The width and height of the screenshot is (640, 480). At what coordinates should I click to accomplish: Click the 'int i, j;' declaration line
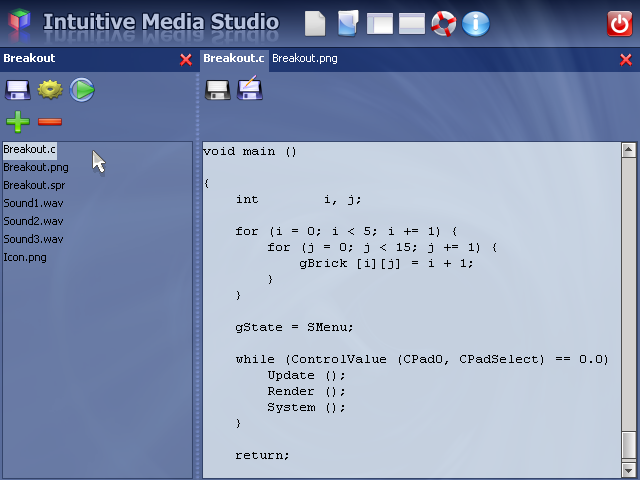pyautogui.click(x=298, y=200)
